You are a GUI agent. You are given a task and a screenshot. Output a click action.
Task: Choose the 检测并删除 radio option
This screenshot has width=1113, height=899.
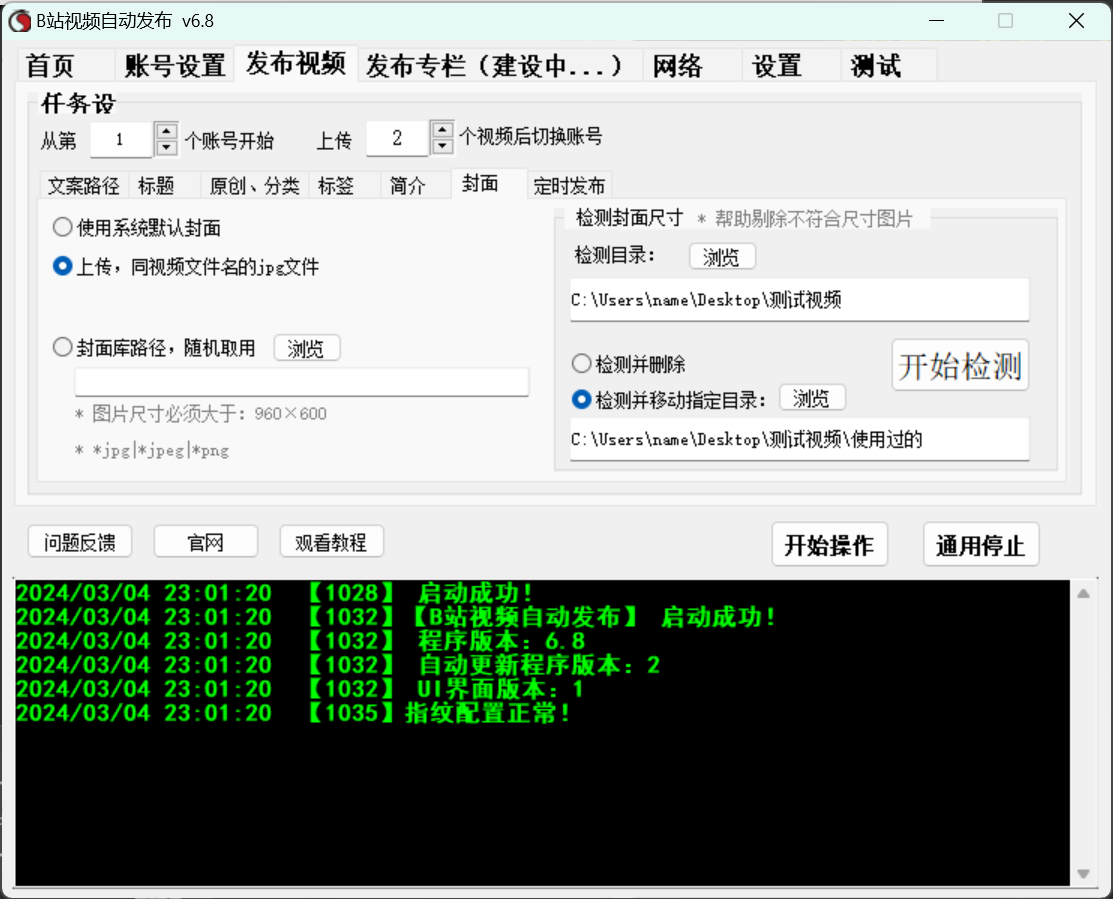click(x=628, y=364)
